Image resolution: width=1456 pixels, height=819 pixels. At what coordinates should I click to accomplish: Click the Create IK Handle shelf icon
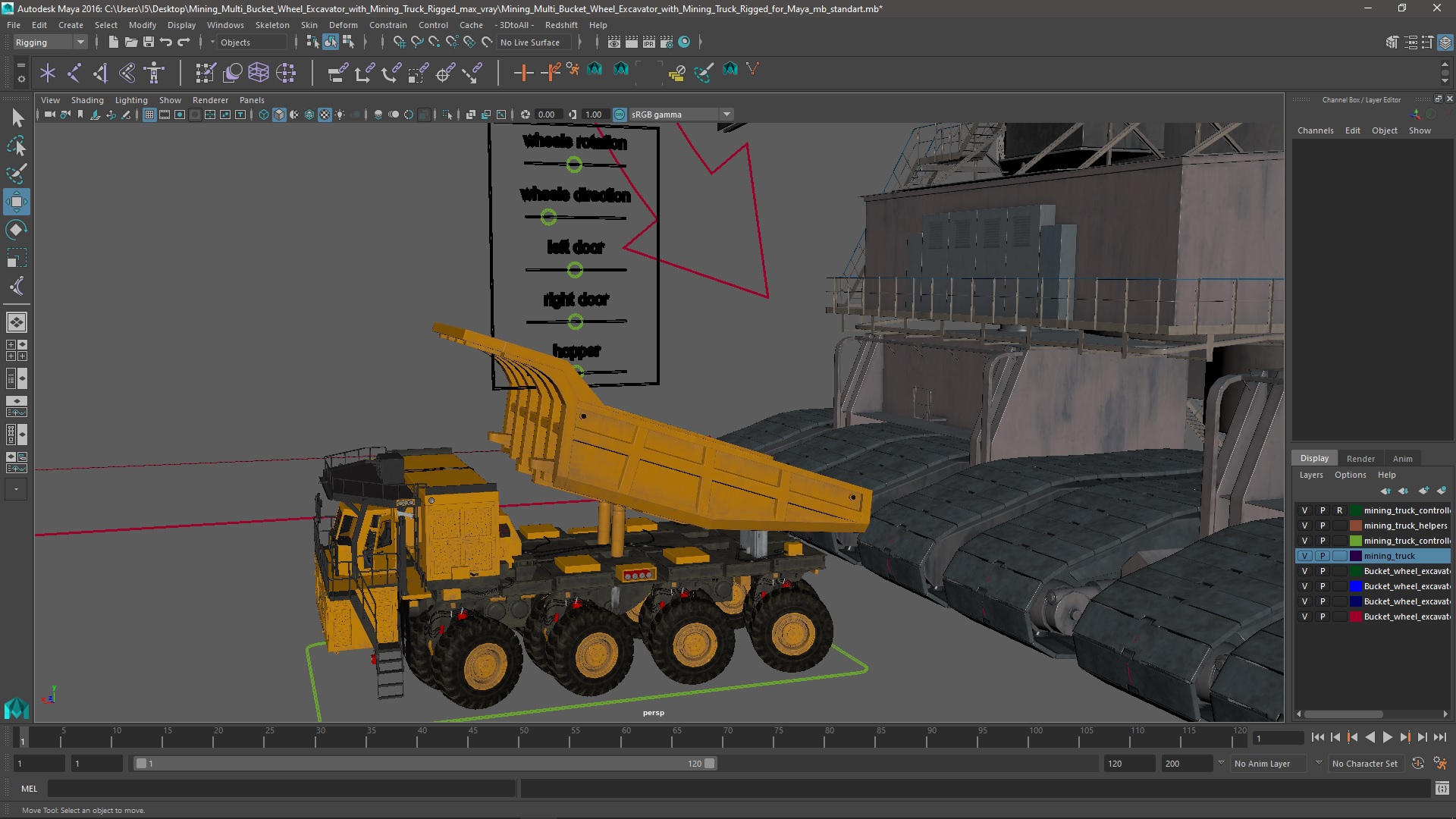coord(101,73)
